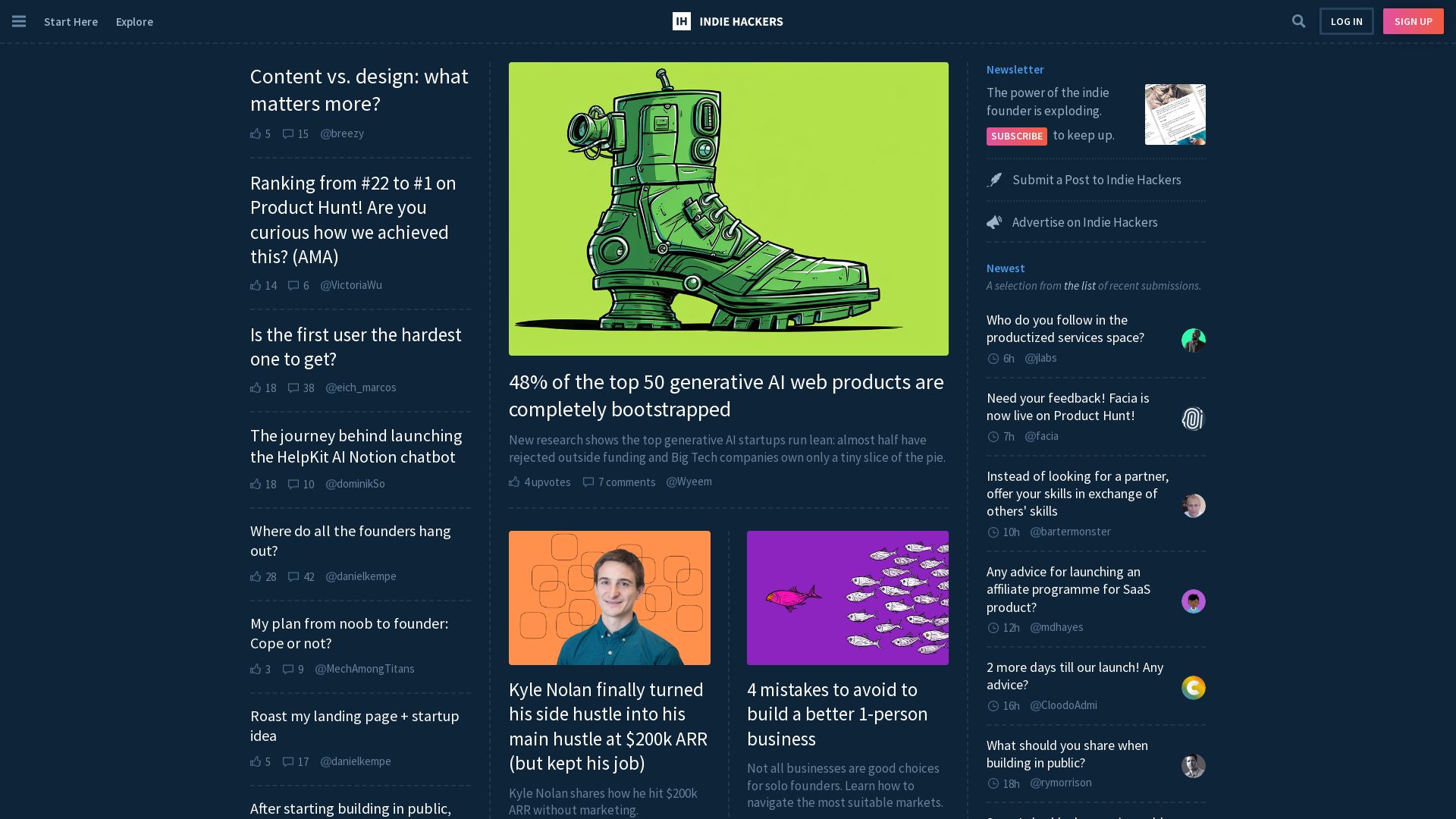Click the upvote icon under generative AI article
1456x819 pixels.
[514, 482]
